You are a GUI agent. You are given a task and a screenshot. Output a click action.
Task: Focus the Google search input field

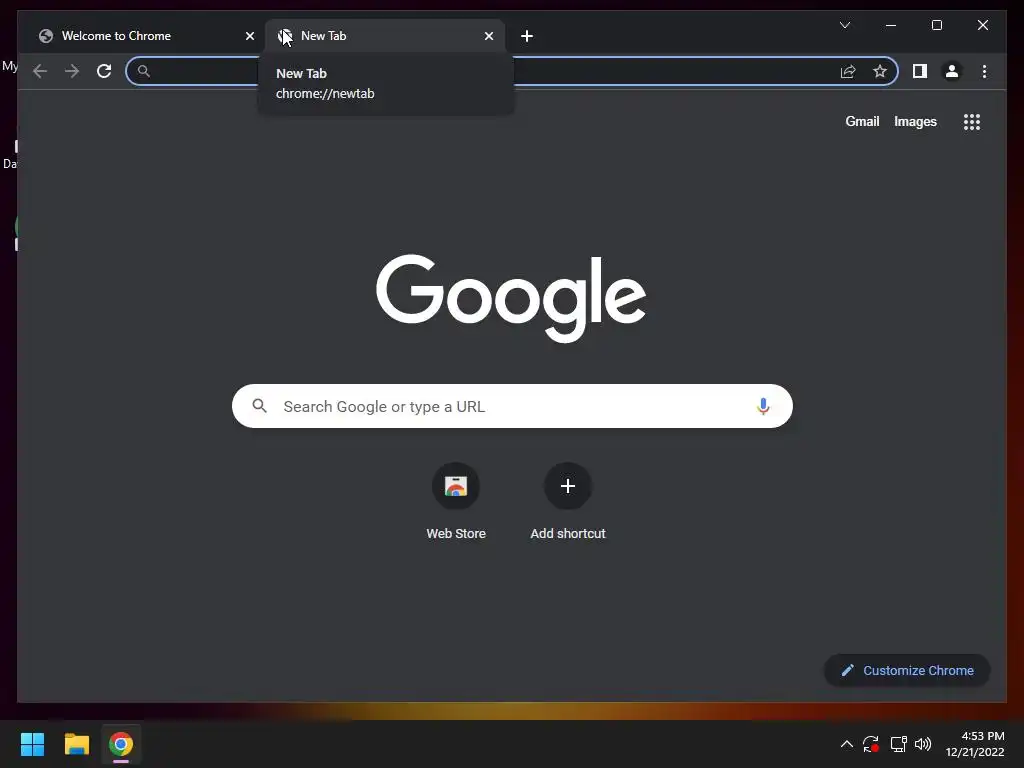[512, 406]
